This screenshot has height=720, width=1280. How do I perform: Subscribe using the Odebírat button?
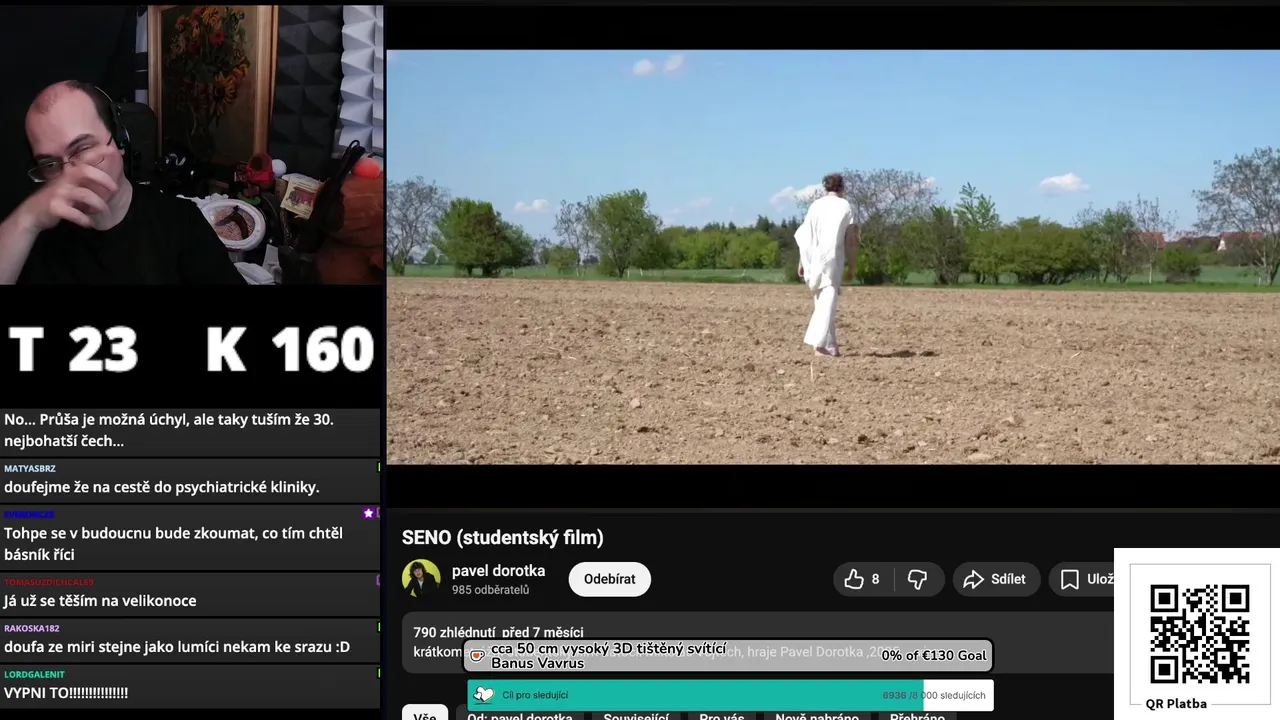click(610, 579)
